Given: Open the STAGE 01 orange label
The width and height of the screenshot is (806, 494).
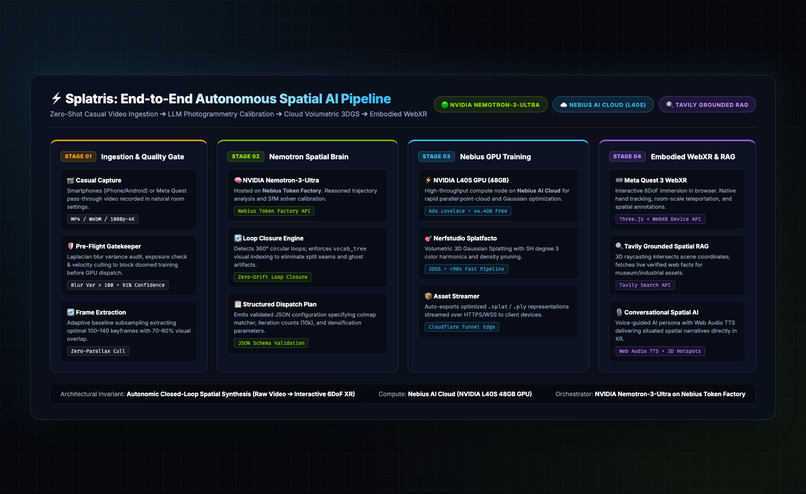Looking at the screenshot, I should (x=78, y=156).
